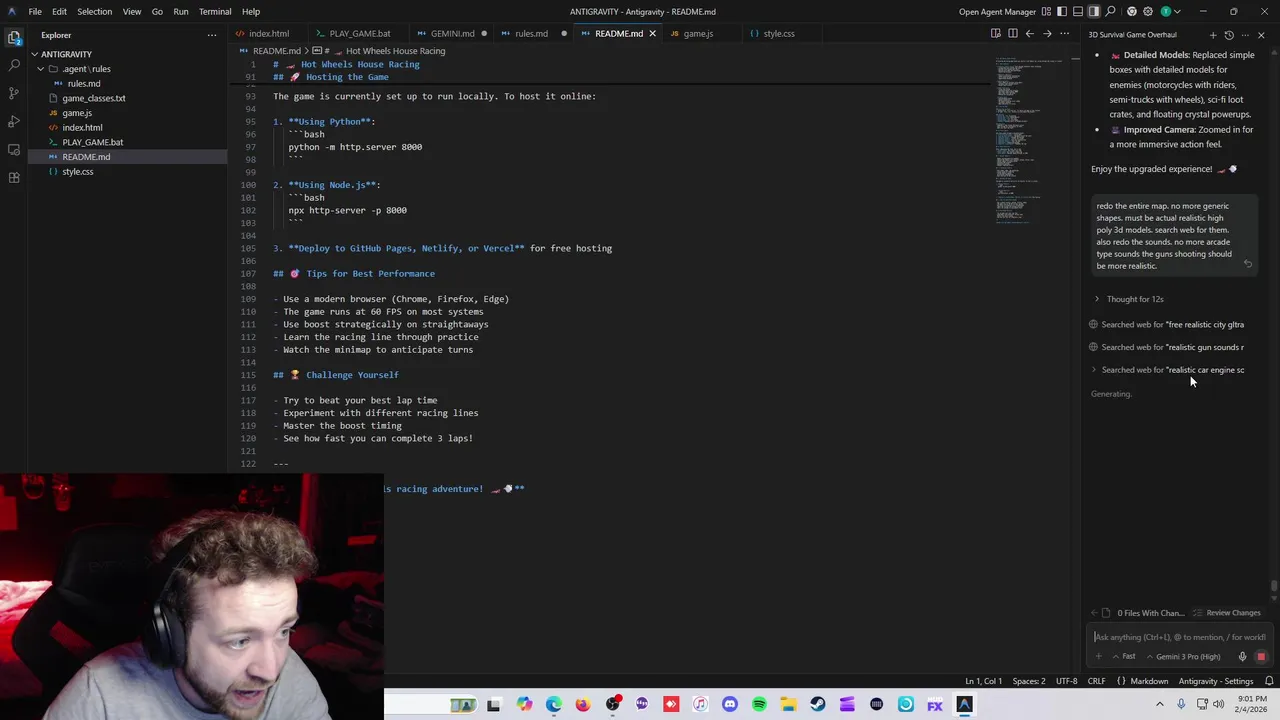Viewport: 1280px width, 720px height.
Task: Stop generation with red stop button
Action: point(1261,657)
